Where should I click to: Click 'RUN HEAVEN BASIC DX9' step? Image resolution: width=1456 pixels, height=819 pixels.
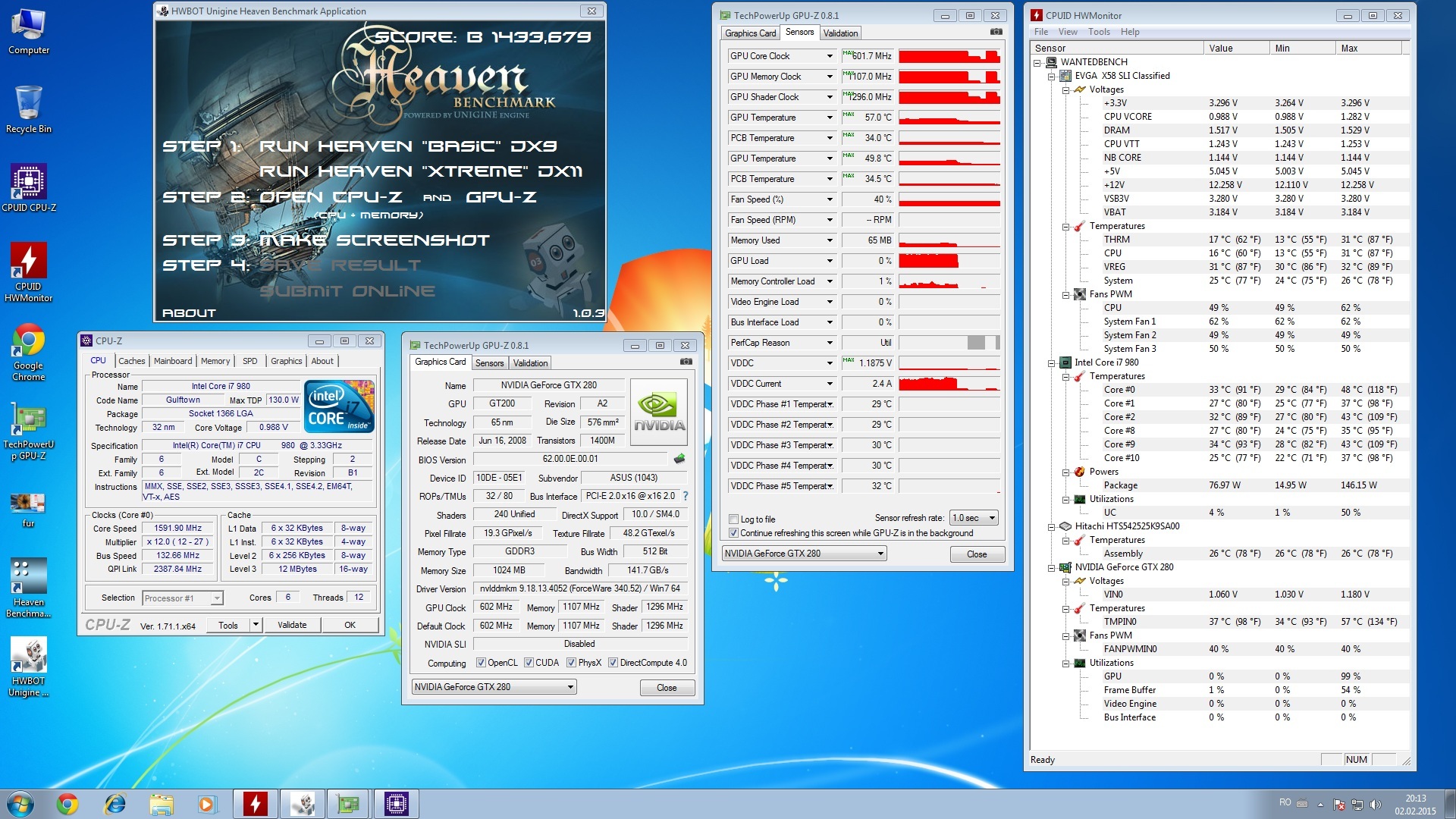(x=408, y=146)
